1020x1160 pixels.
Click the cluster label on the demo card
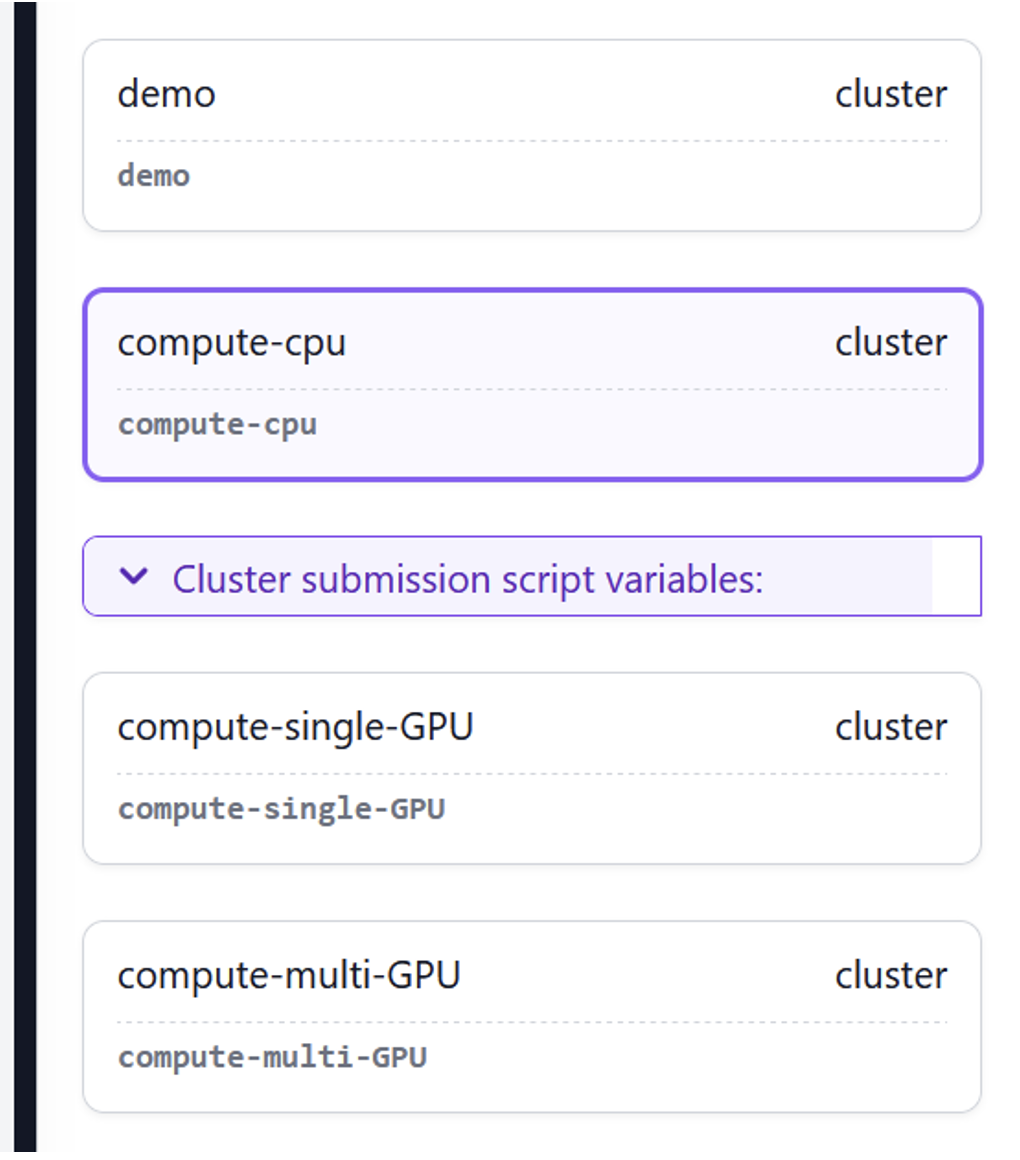(891, 94)
